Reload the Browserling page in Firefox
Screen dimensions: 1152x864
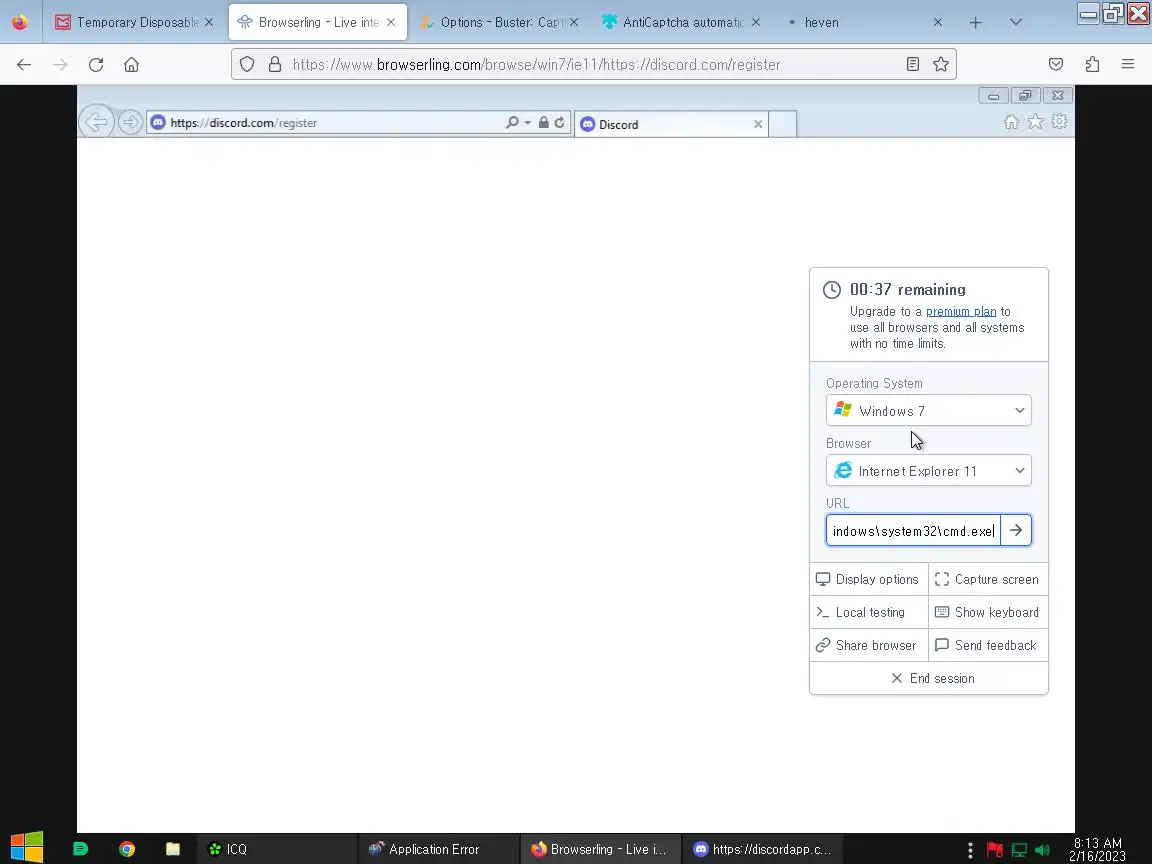96,65
